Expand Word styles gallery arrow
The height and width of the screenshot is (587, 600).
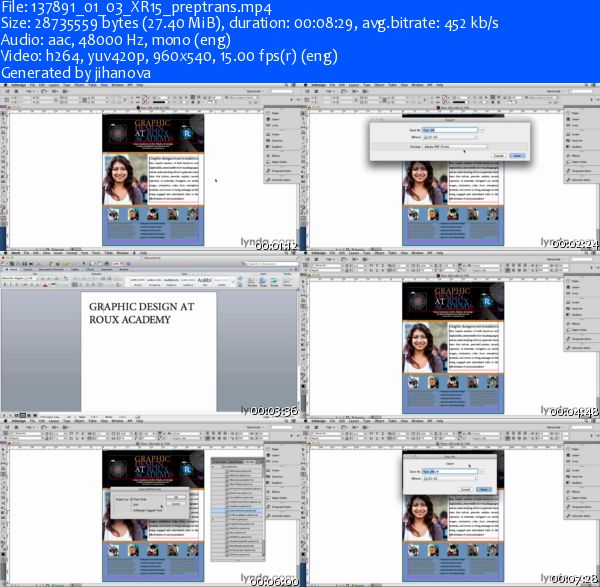click(234, 282)
